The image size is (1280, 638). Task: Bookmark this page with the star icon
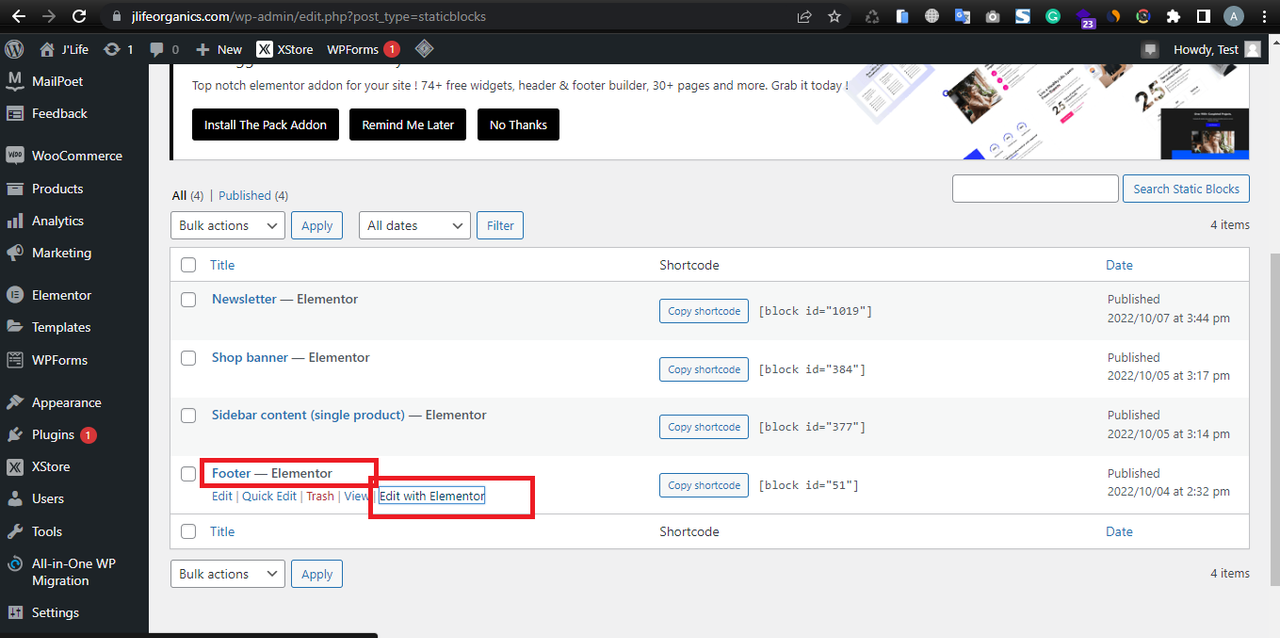(x=834, y=17)
